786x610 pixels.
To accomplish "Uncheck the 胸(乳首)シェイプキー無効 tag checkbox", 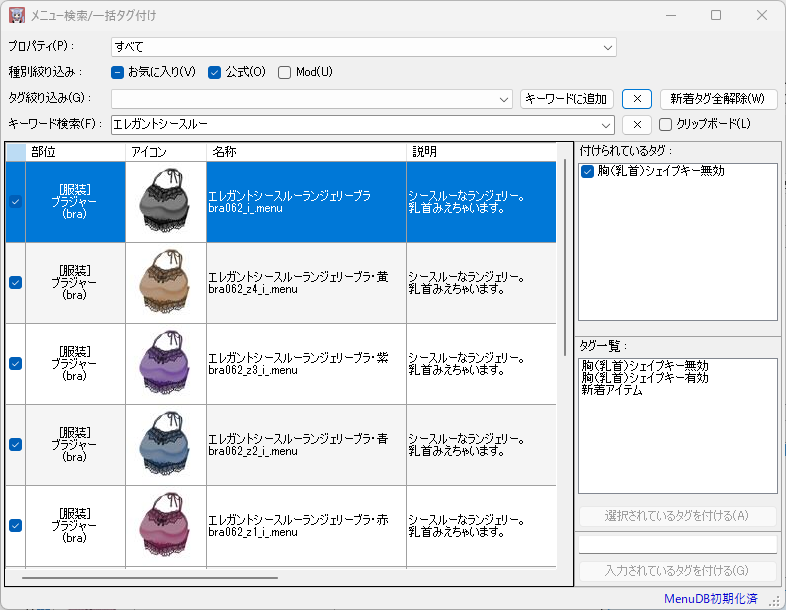I will pyautogui.click(x=588, y=171).
